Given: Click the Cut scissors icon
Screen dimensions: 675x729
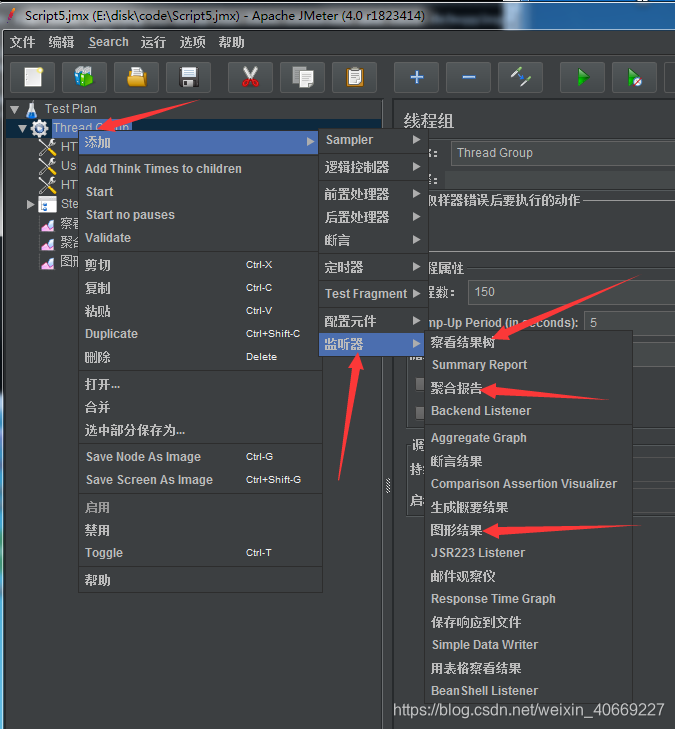Looking at the screenshot, I should coord(250,77).
